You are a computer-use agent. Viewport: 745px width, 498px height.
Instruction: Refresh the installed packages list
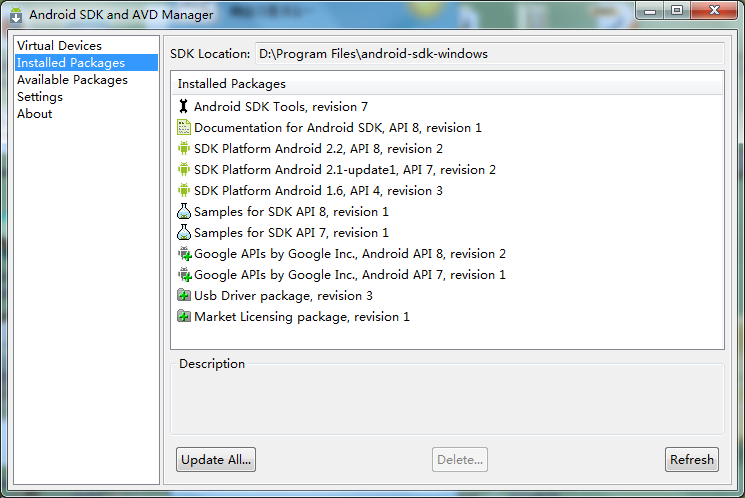(x=692, y=460)
